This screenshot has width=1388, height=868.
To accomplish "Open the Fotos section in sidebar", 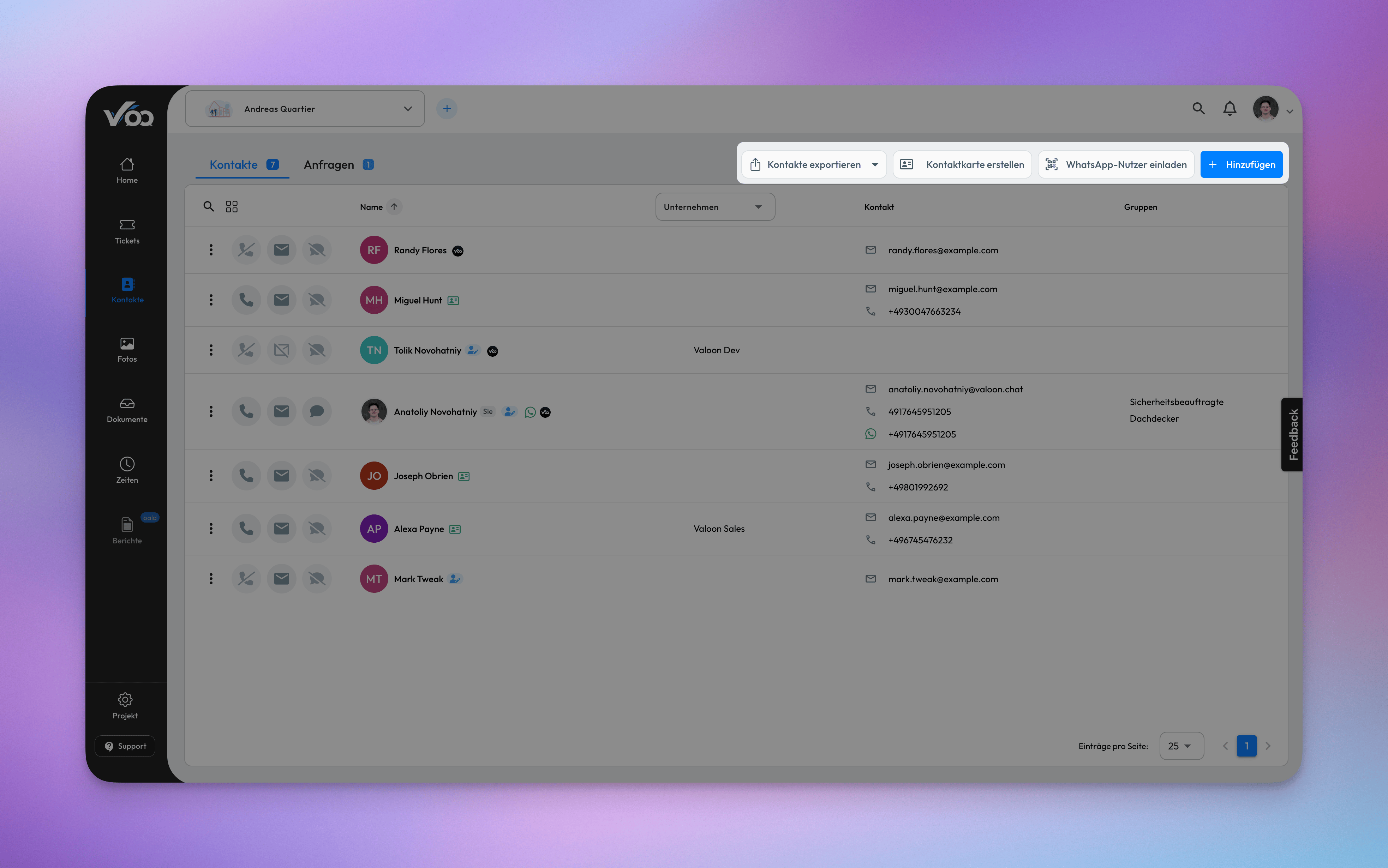I will tap(126, 349).
